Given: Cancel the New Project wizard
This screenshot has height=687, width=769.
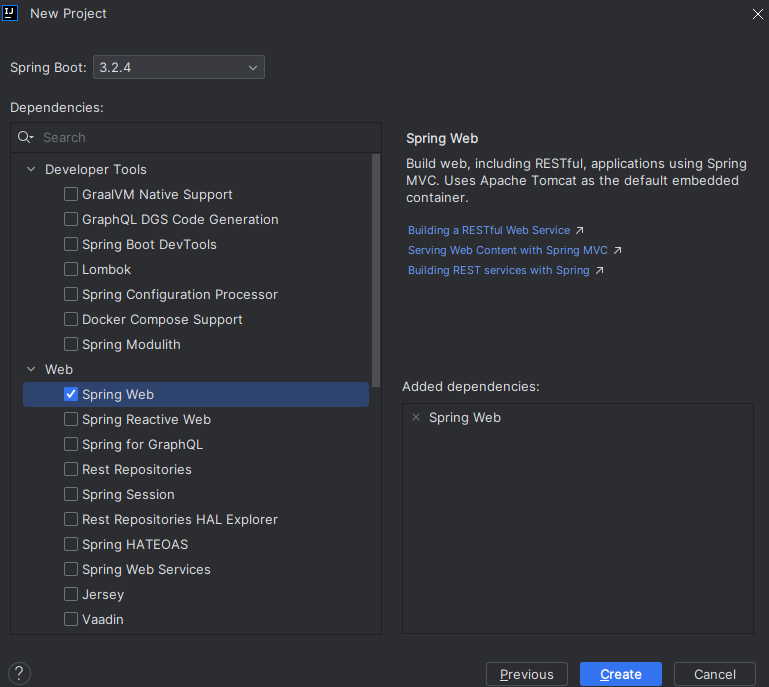Looking at the screenshot, I should [x=715, y=674].
